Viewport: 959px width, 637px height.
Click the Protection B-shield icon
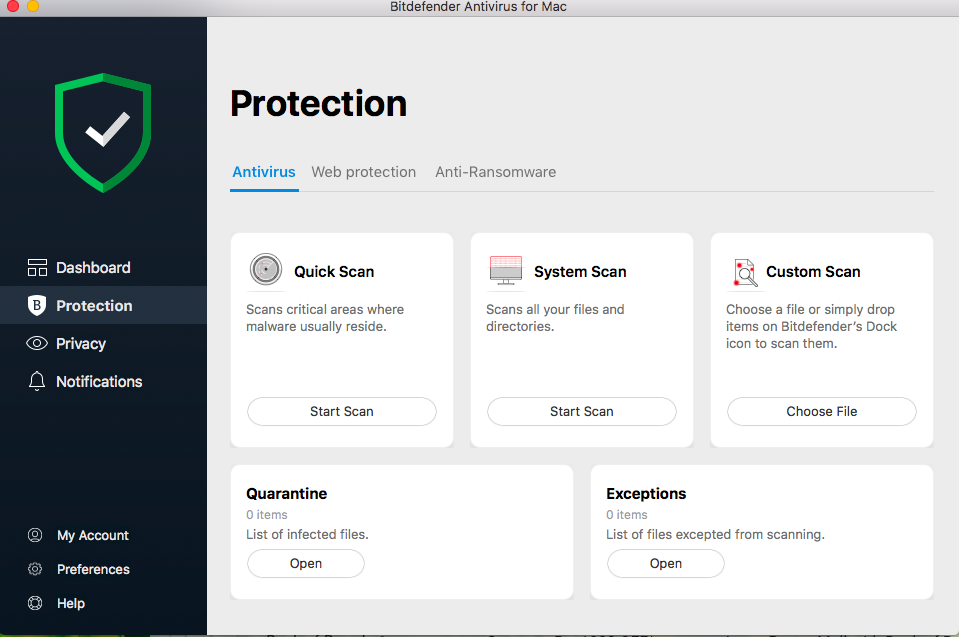click(x=37, y=305)
